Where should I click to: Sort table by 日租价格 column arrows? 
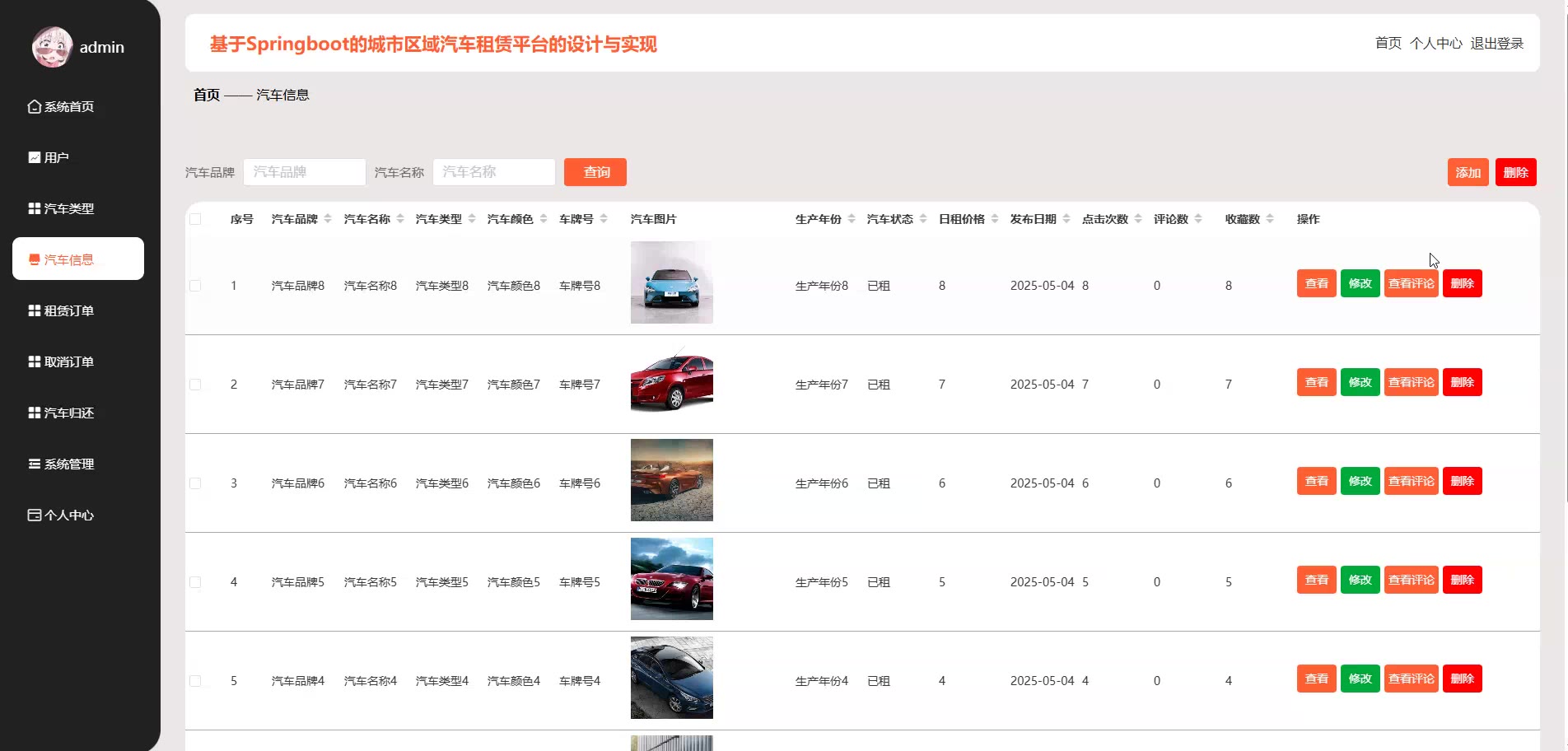[x=995, y=219]
